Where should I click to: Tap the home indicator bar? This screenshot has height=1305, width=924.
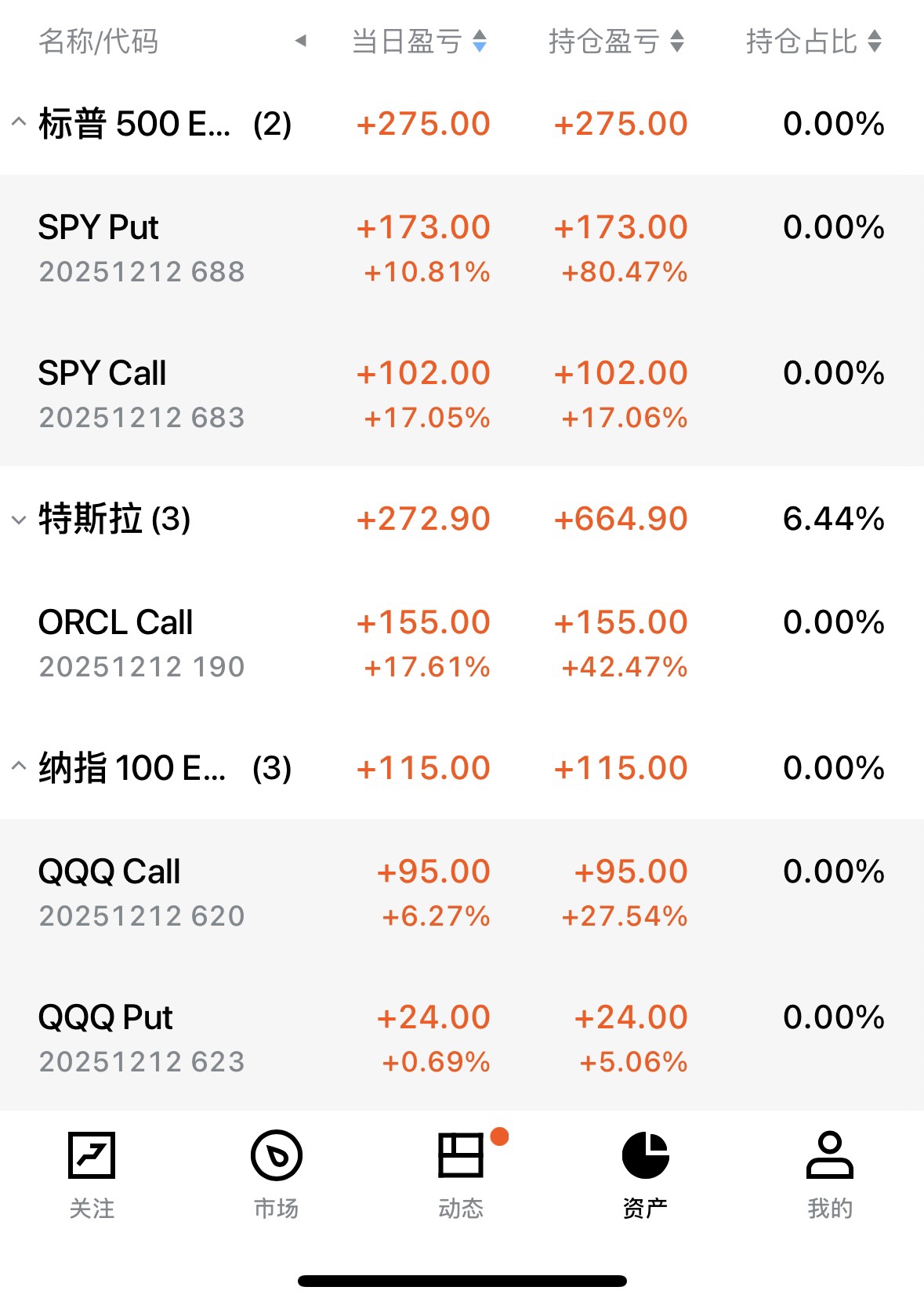[462, 1281]
